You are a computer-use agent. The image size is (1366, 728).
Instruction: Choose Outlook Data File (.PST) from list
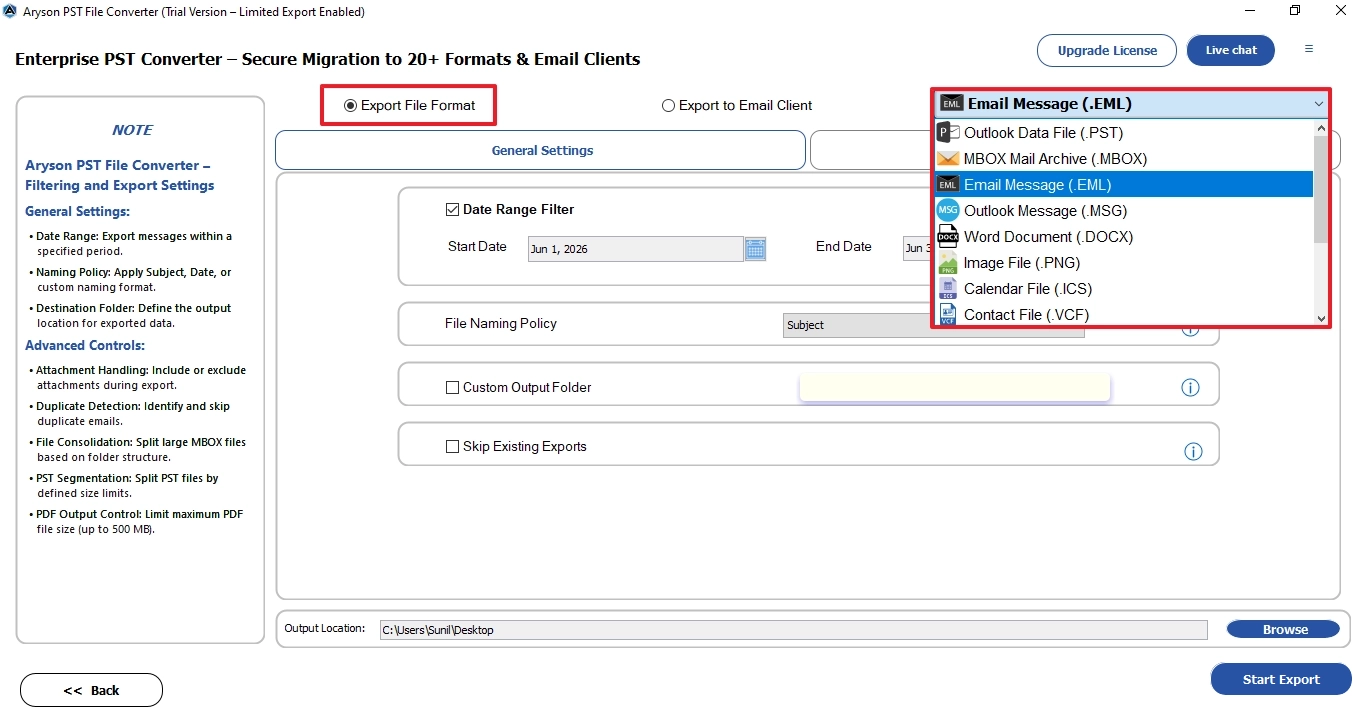[x=1124, y=132]
